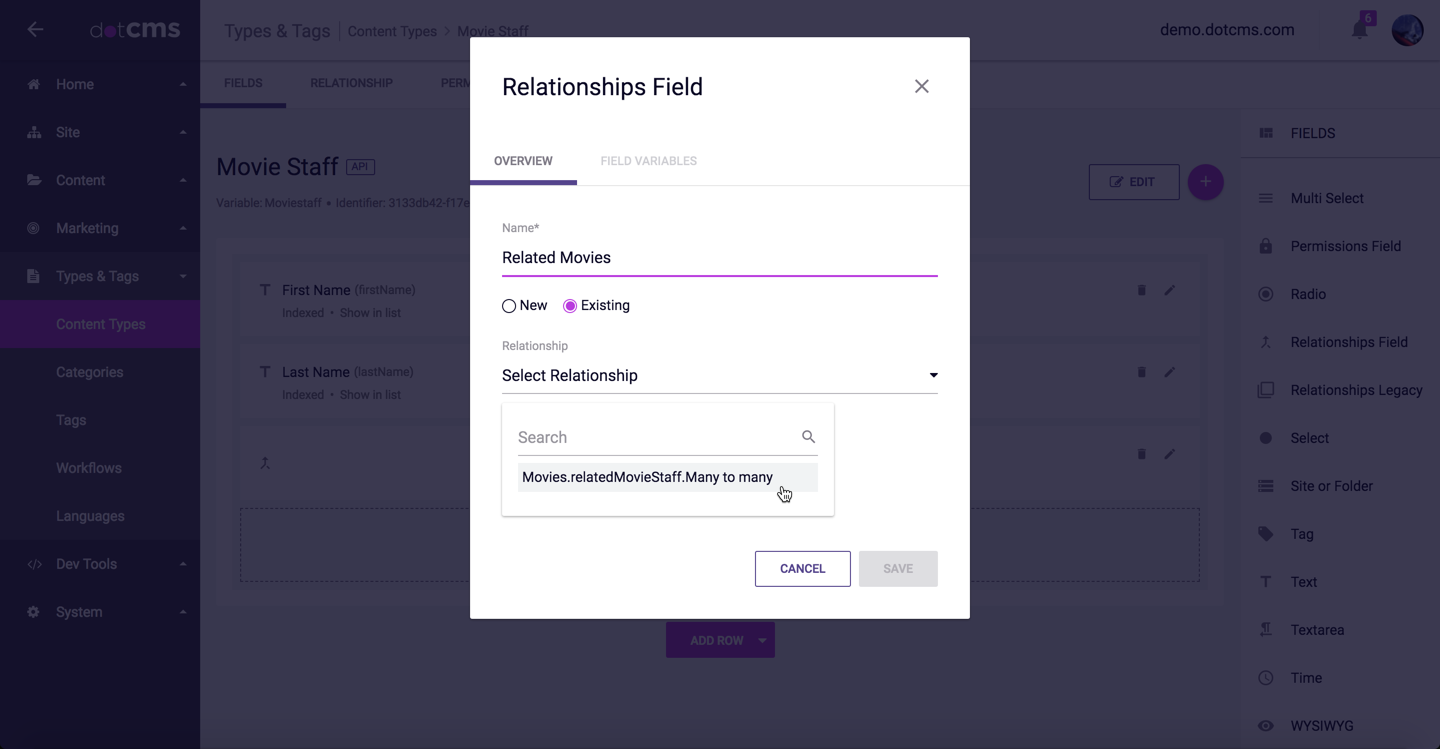Click the purple plus add button
Image resolution: width=1440 pixels, height=749 pixels.
(1205, 182)
